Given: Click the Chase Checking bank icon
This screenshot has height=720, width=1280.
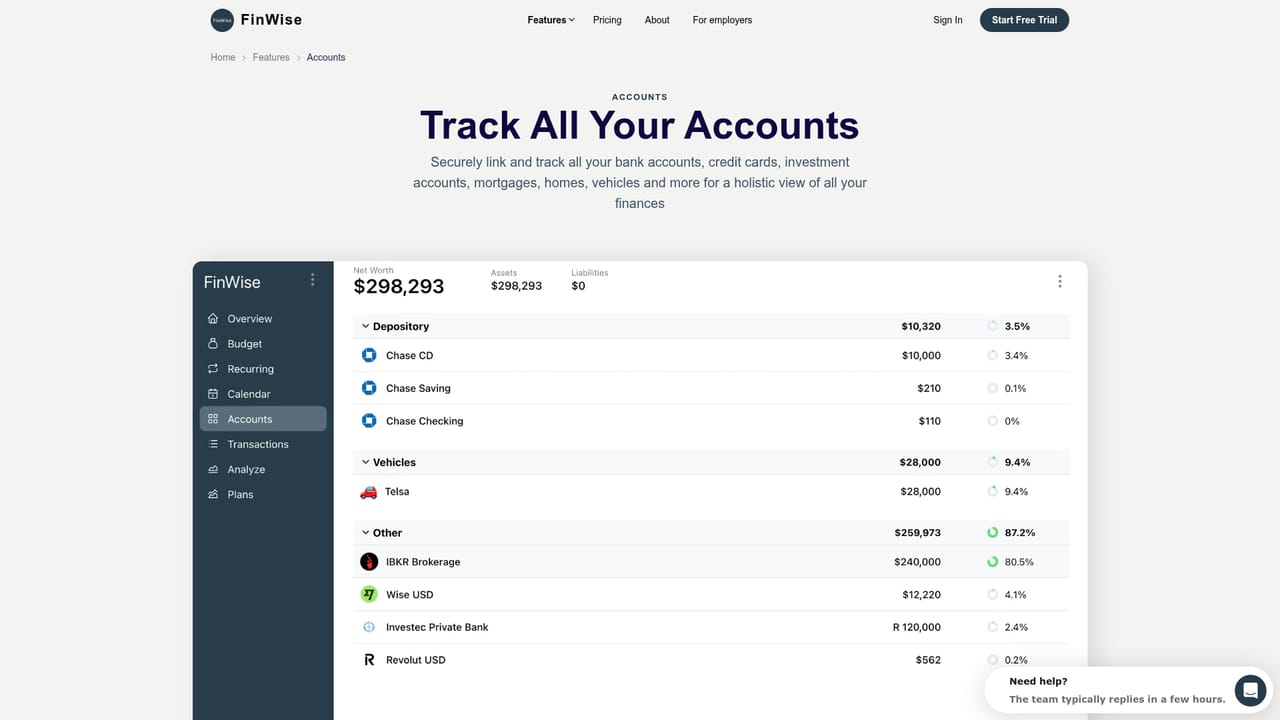Looking at the screenshot, I should tap(369, 421).
